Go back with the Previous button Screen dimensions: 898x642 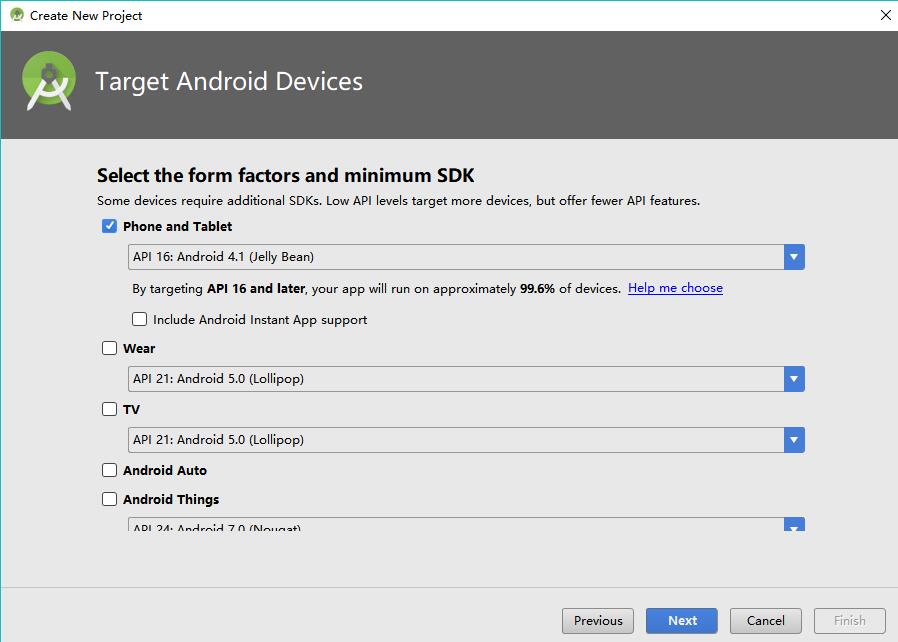pyautogui.click(x=598, y=621)
